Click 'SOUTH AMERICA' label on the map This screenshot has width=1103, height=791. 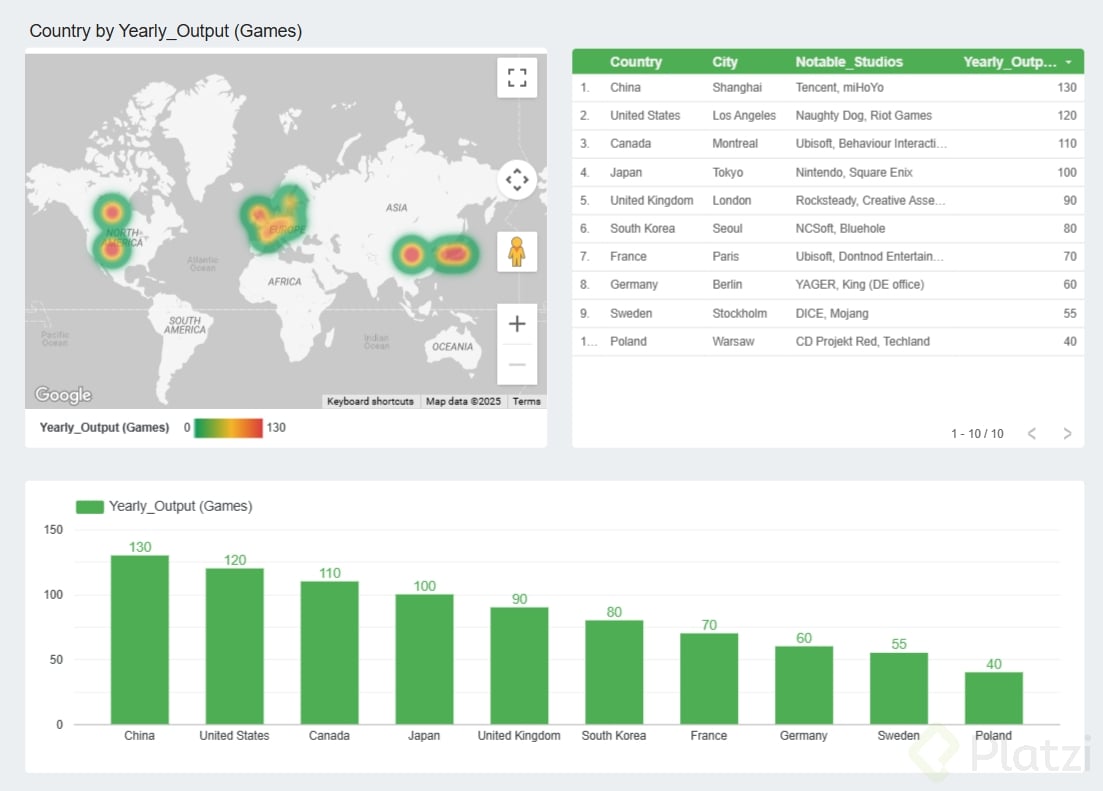pos(185,325)
